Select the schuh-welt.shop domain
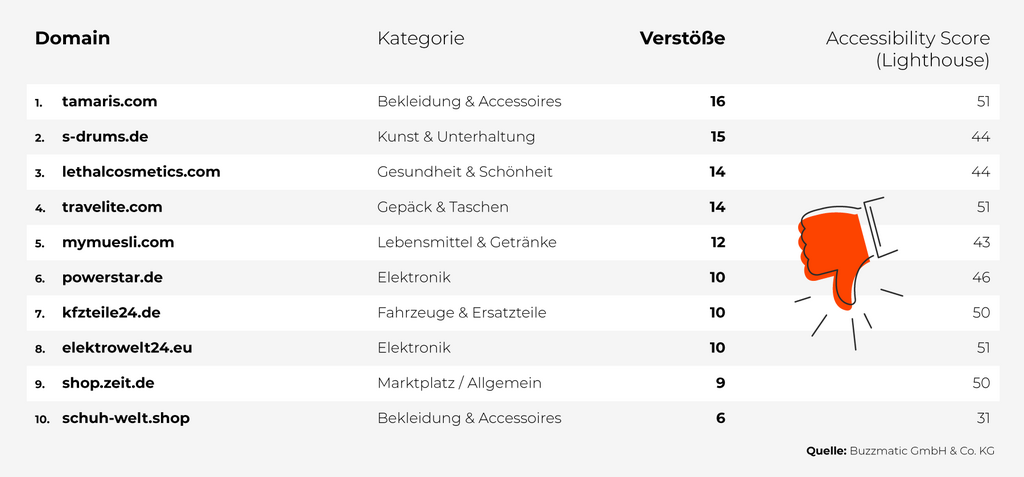This screenshot has height=477, width=1024. (x=126, y=418)
